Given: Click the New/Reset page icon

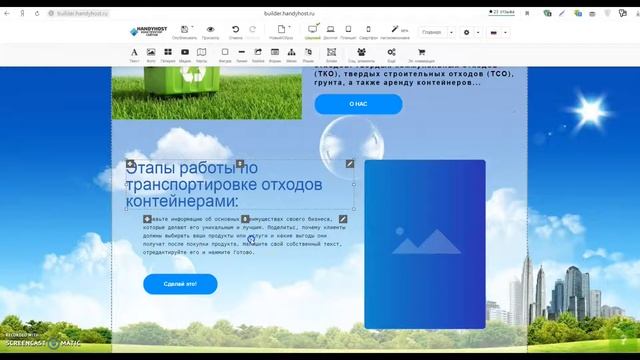Looking at the screenshot, I should coord(281,29).
